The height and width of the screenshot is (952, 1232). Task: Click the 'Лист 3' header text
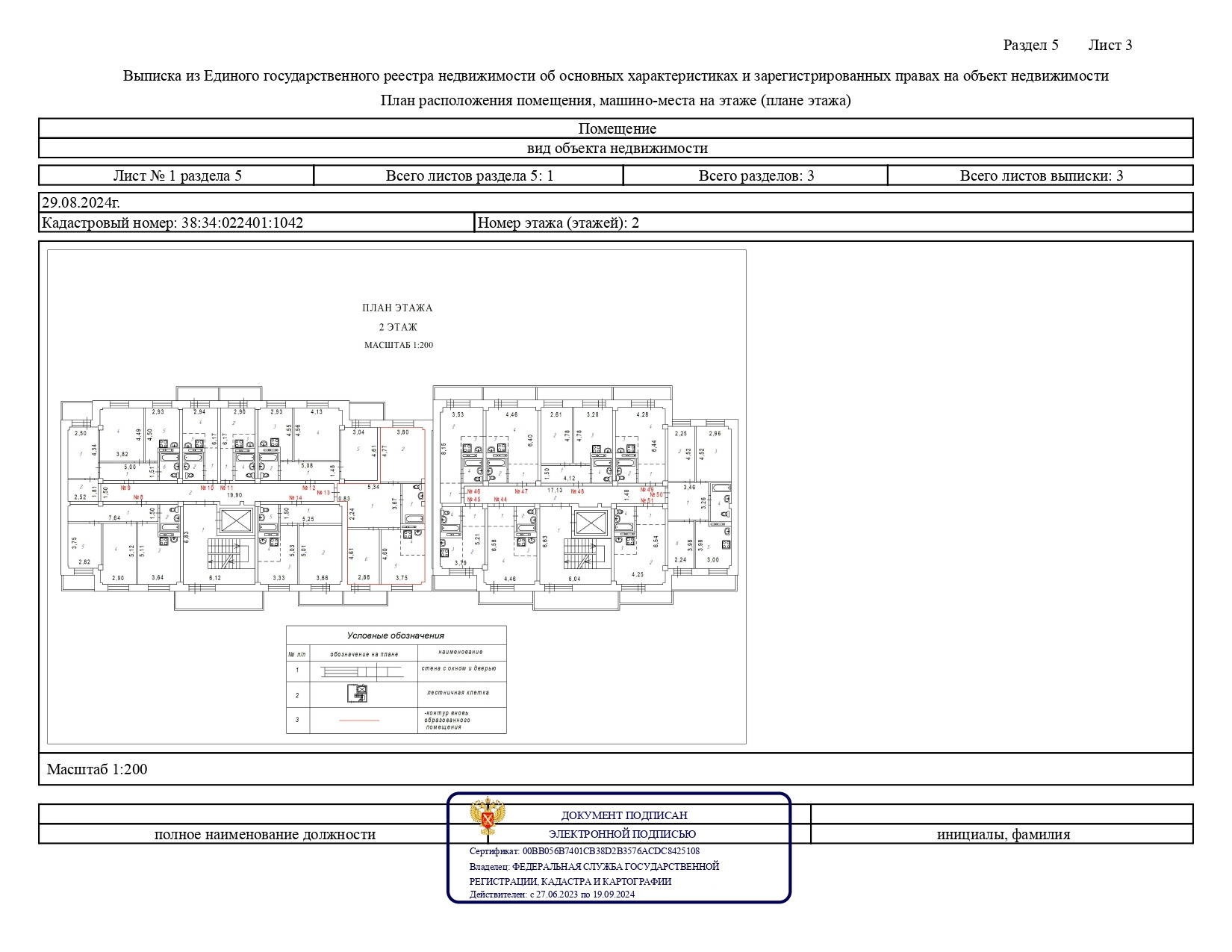tap(1110, 45)
